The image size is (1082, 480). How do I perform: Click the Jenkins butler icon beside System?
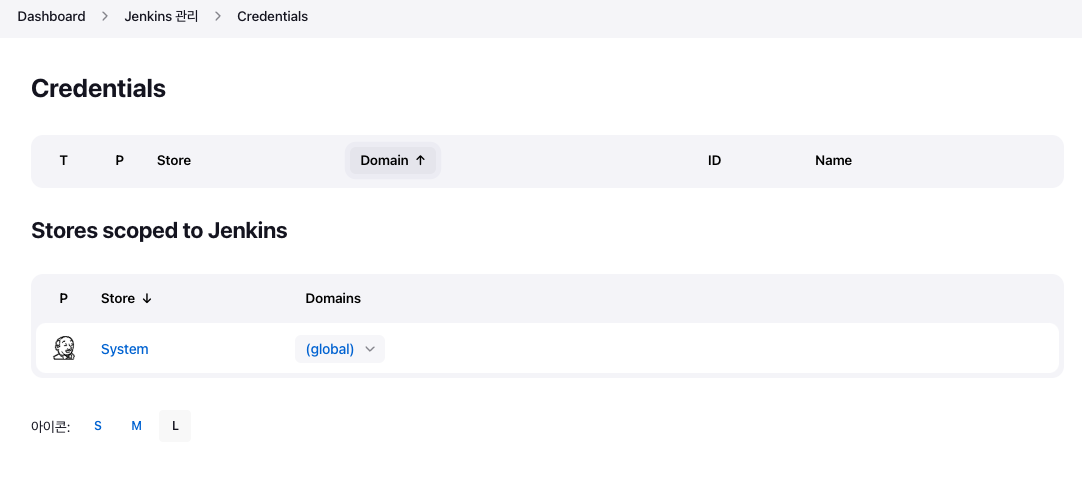pos(64,348)
